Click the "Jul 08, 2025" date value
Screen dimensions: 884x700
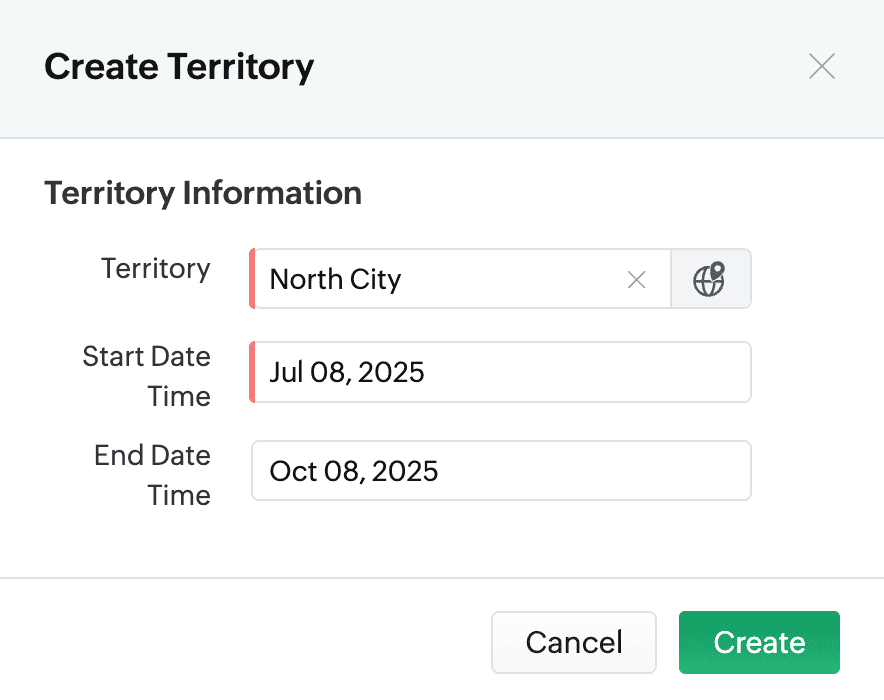(347, 373)
